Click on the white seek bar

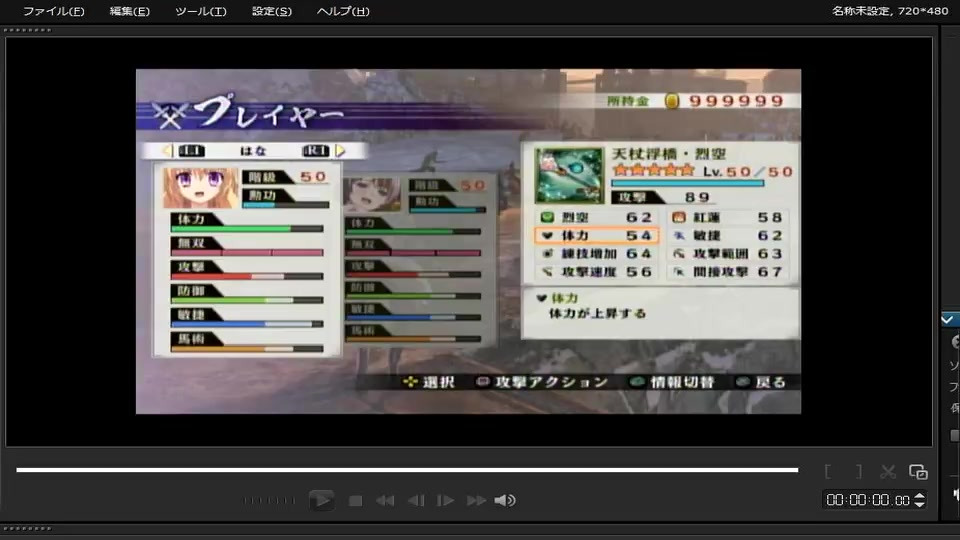tap(407, 470)
